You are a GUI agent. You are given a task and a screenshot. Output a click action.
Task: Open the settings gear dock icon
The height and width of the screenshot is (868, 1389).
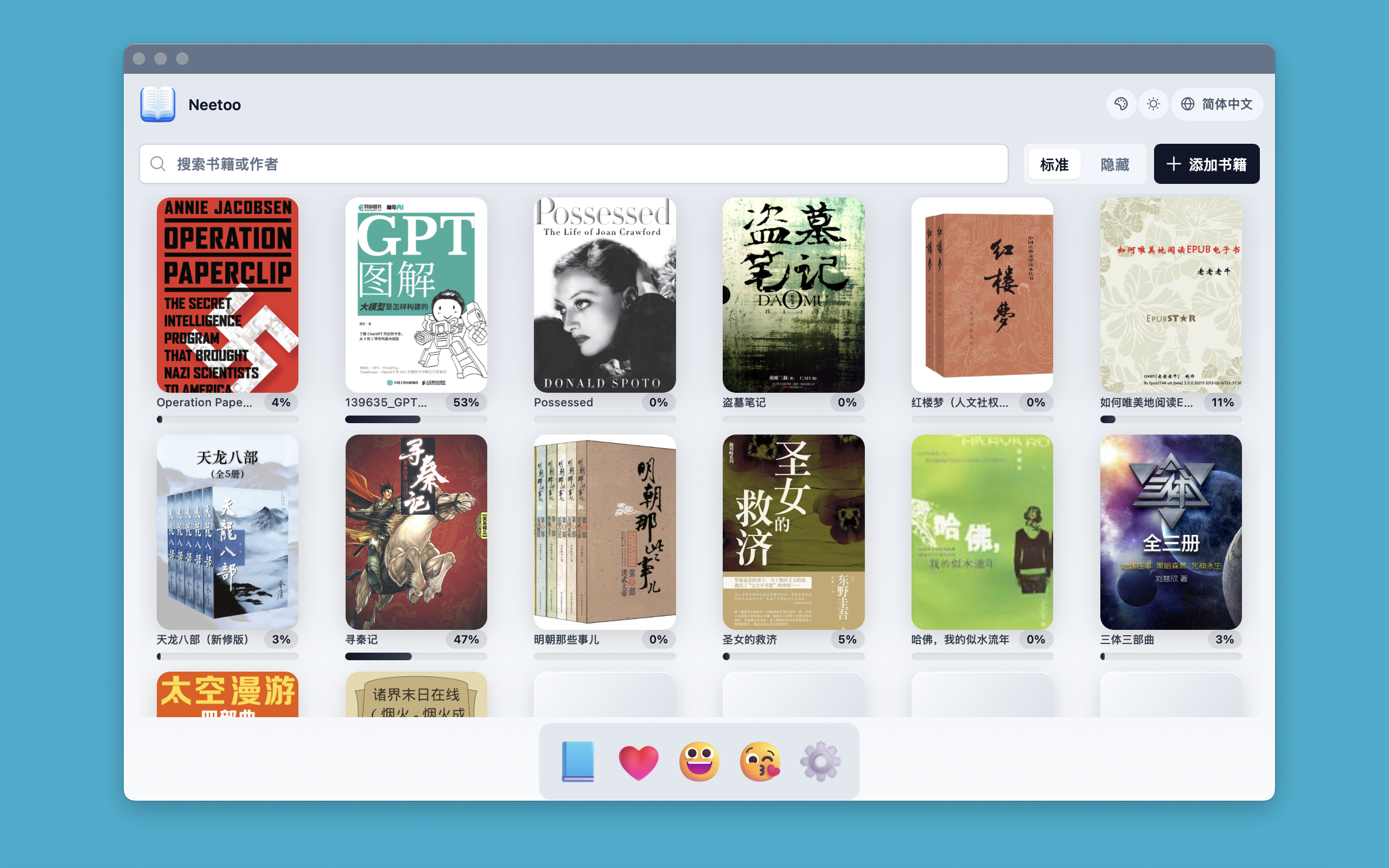coord(820,761)
